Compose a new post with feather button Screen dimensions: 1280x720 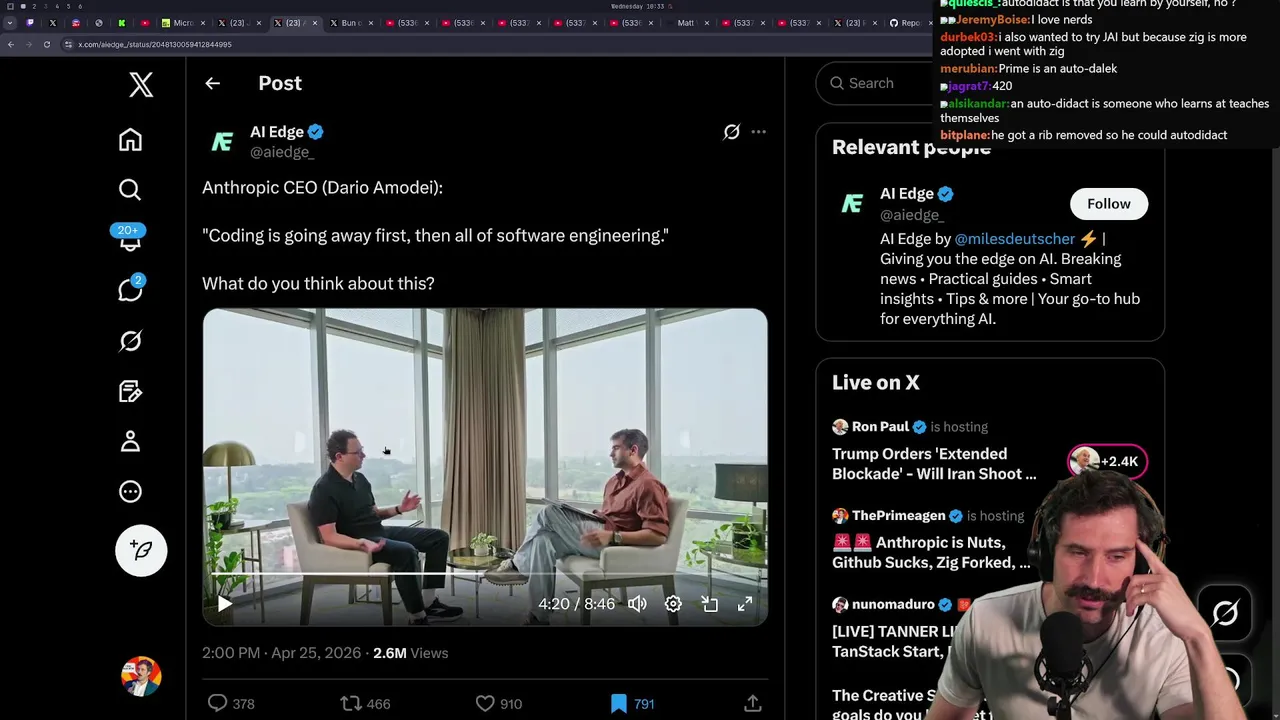pos(141,550)
